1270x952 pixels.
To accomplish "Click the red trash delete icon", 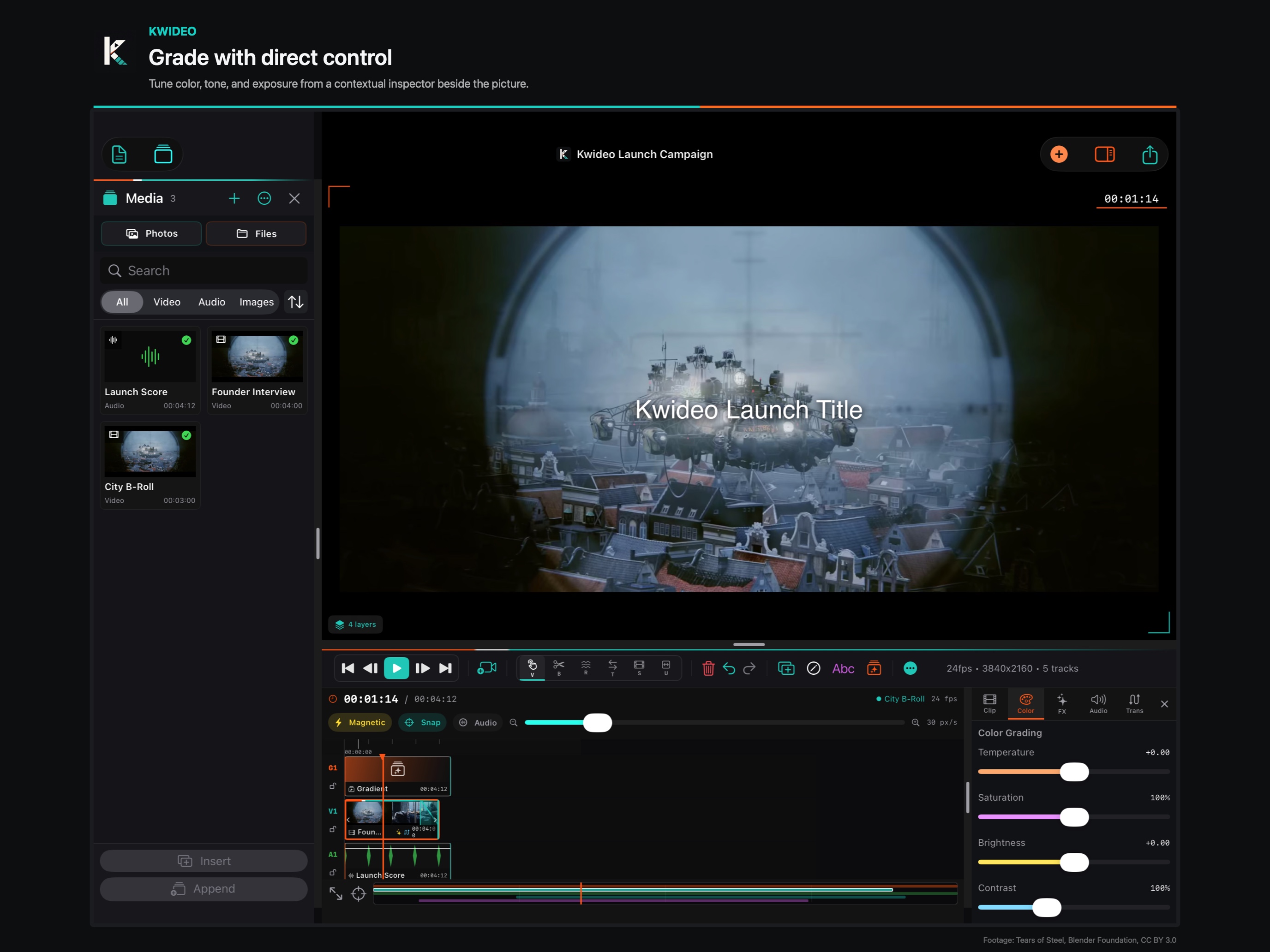I will point(708,668).
